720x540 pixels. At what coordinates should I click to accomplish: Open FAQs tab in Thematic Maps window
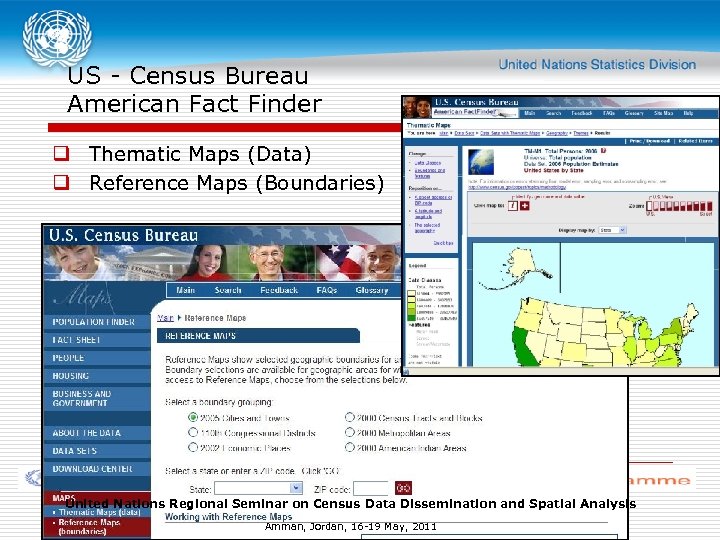tap(609, 113)
